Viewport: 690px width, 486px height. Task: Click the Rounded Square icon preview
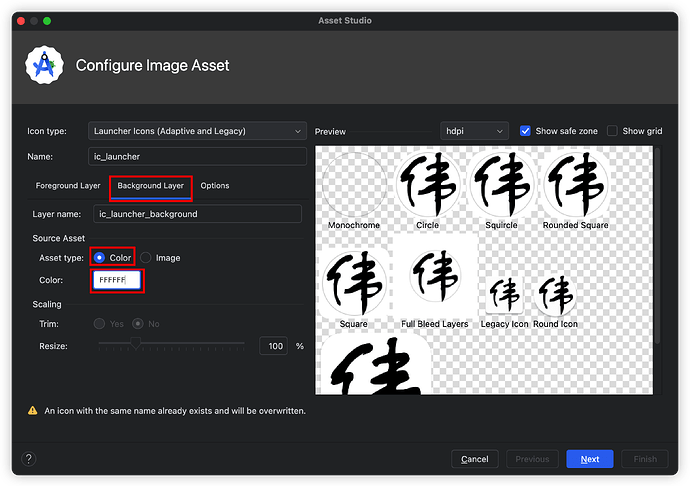[575, 185]
